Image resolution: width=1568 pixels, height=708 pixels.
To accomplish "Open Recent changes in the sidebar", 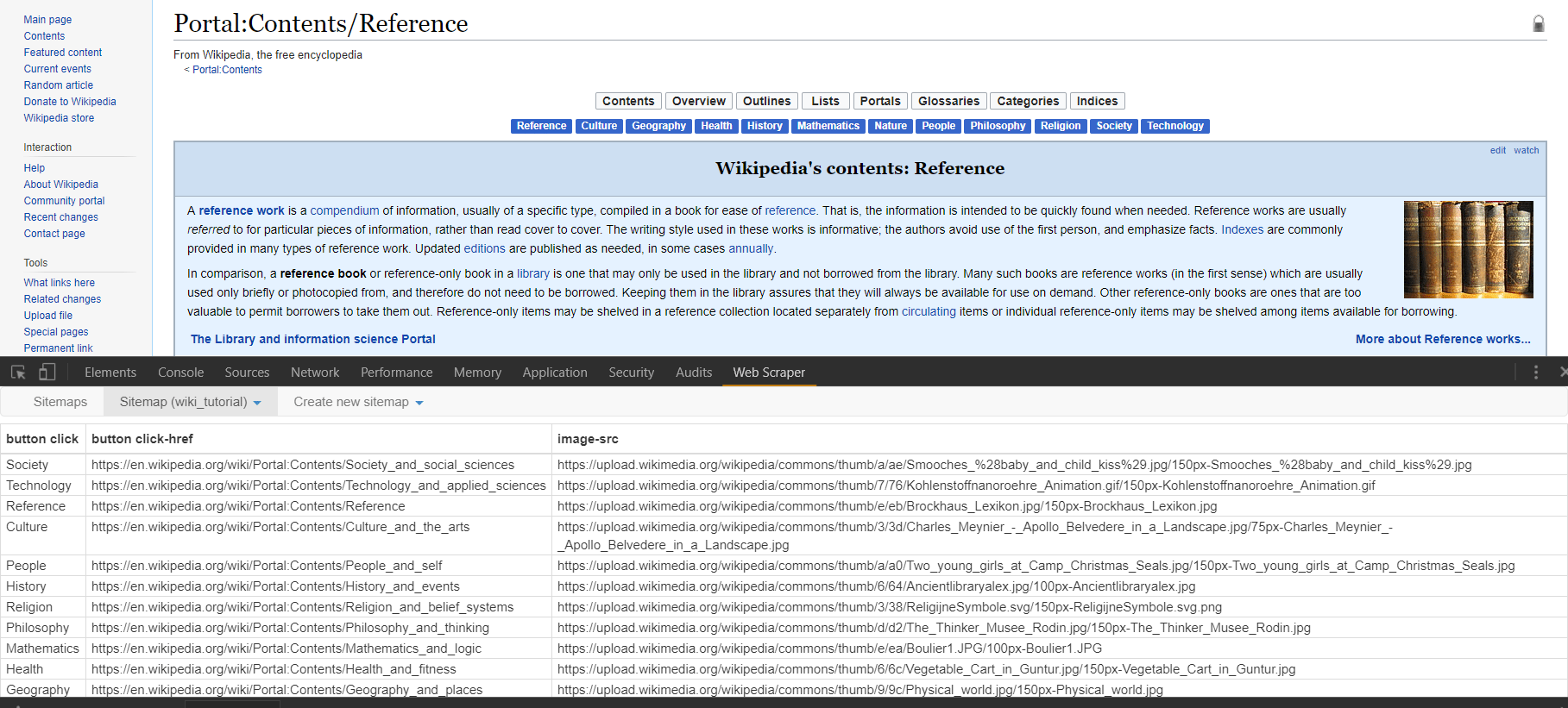I will tap(60, 217).
